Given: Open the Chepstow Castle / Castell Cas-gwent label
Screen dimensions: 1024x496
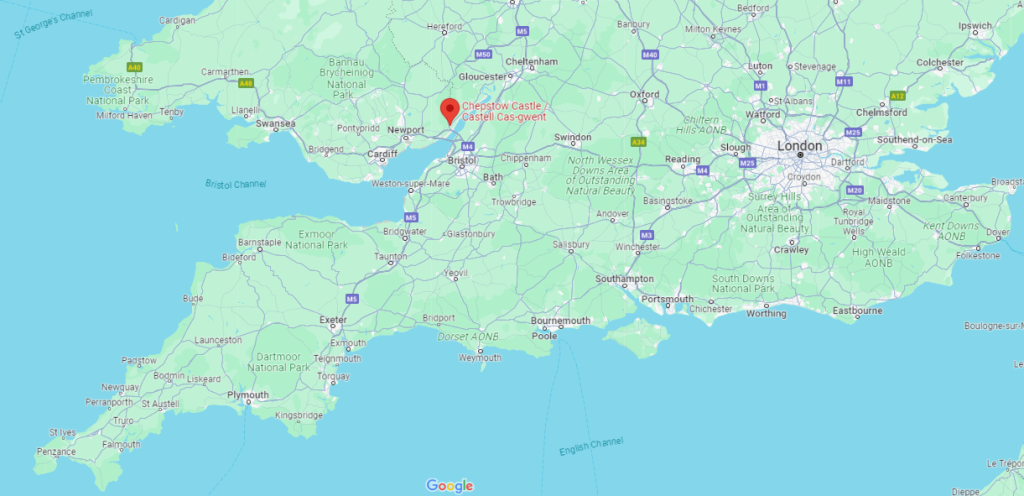Looking at the screenshot, I should coord(506,111).
